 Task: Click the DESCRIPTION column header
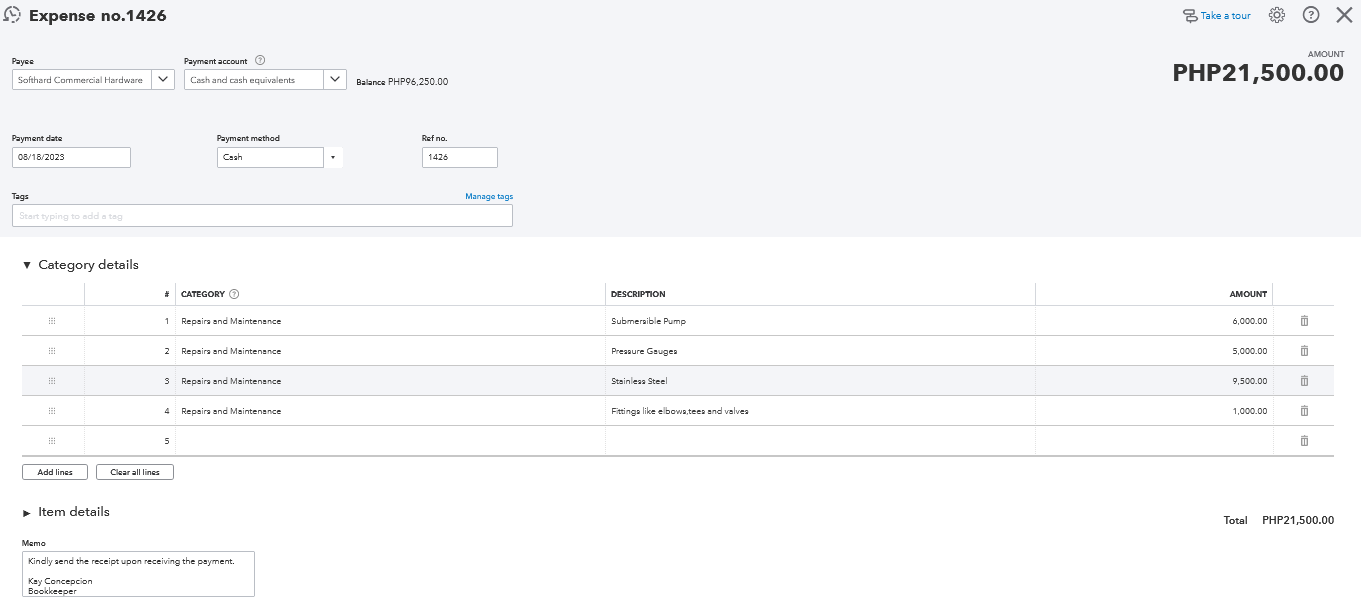coord(638,294)
